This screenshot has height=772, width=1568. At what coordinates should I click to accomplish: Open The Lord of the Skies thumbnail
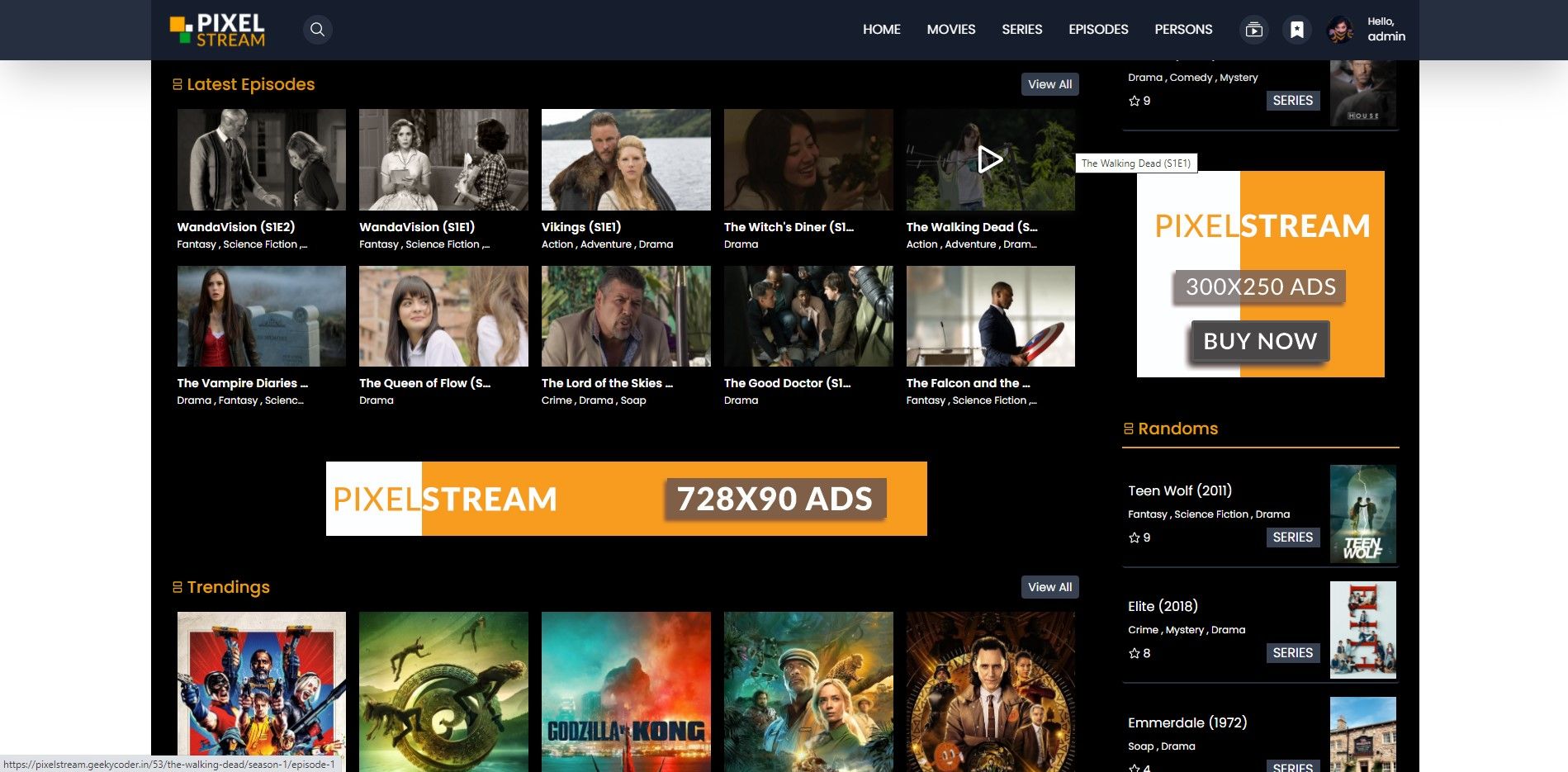pos(626,316)
